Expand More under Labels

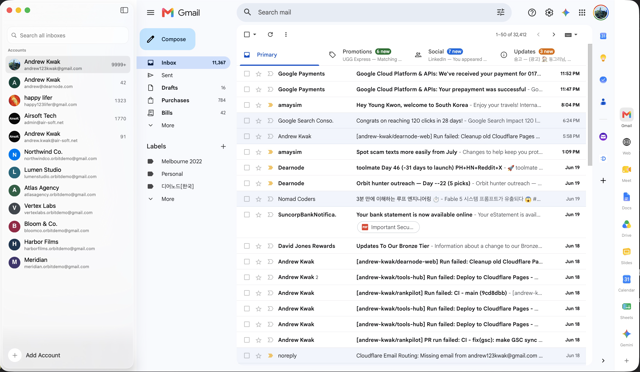[168, 199]
